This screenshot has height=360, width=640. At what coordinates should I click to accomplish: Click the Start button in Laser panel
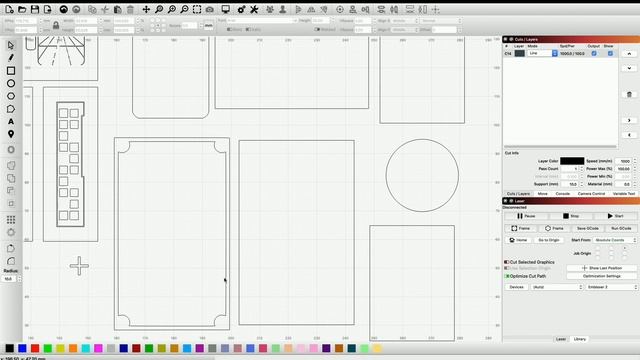coord(615,216)
